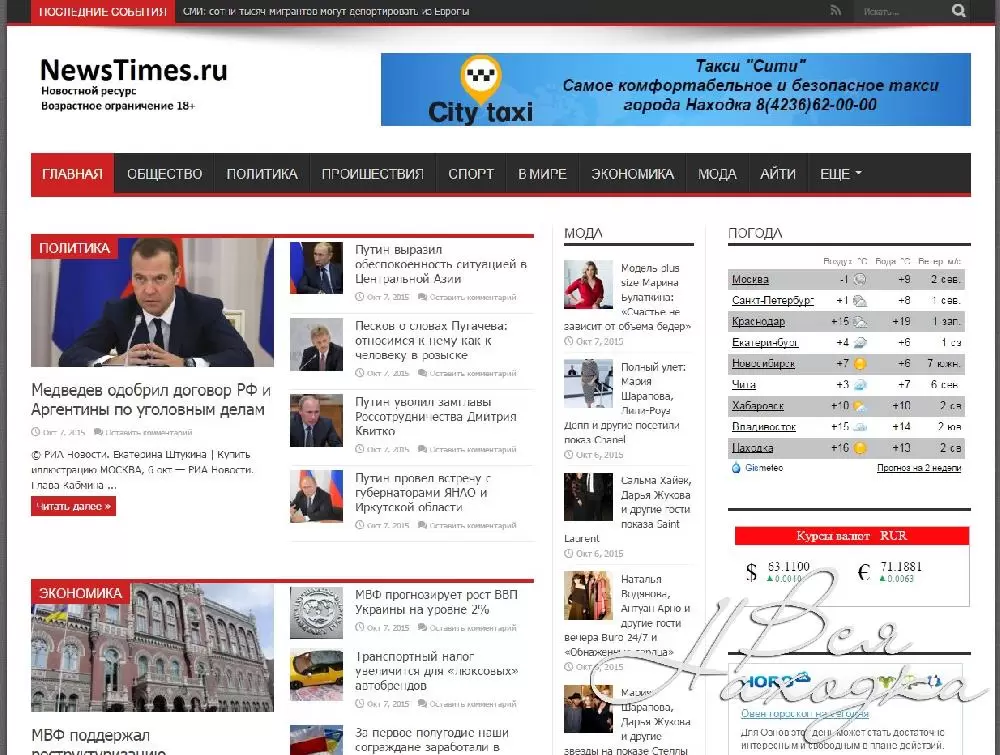The width and height of the screenshot is (1000, 755).
Task: Open headline about Песков and Пугачева
Action: click(431, 340)
